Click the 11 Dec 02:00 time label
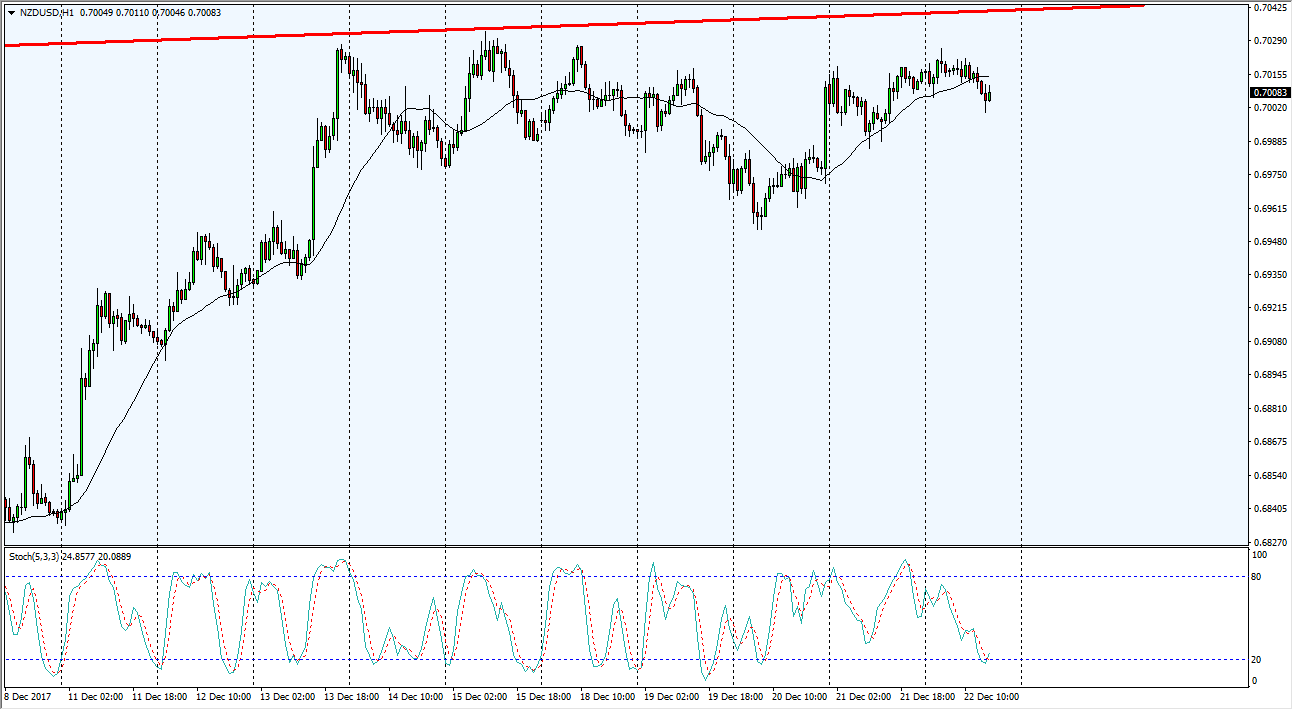Viewport: 1293px width, 710px height. [95, 696]
